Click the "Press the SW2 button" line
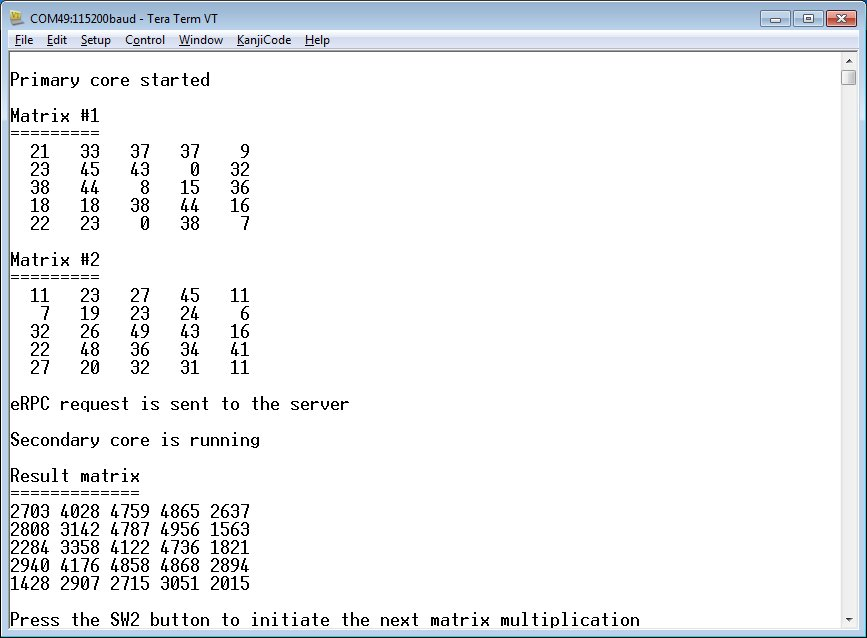Screen dimensions: 867x638 [x=325, y=620]
